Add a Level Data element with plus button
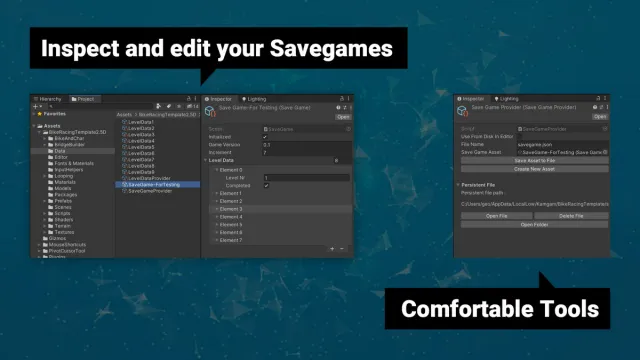This screenshot has height=360, width=640. pyautogui.click(x=332, y=249)
